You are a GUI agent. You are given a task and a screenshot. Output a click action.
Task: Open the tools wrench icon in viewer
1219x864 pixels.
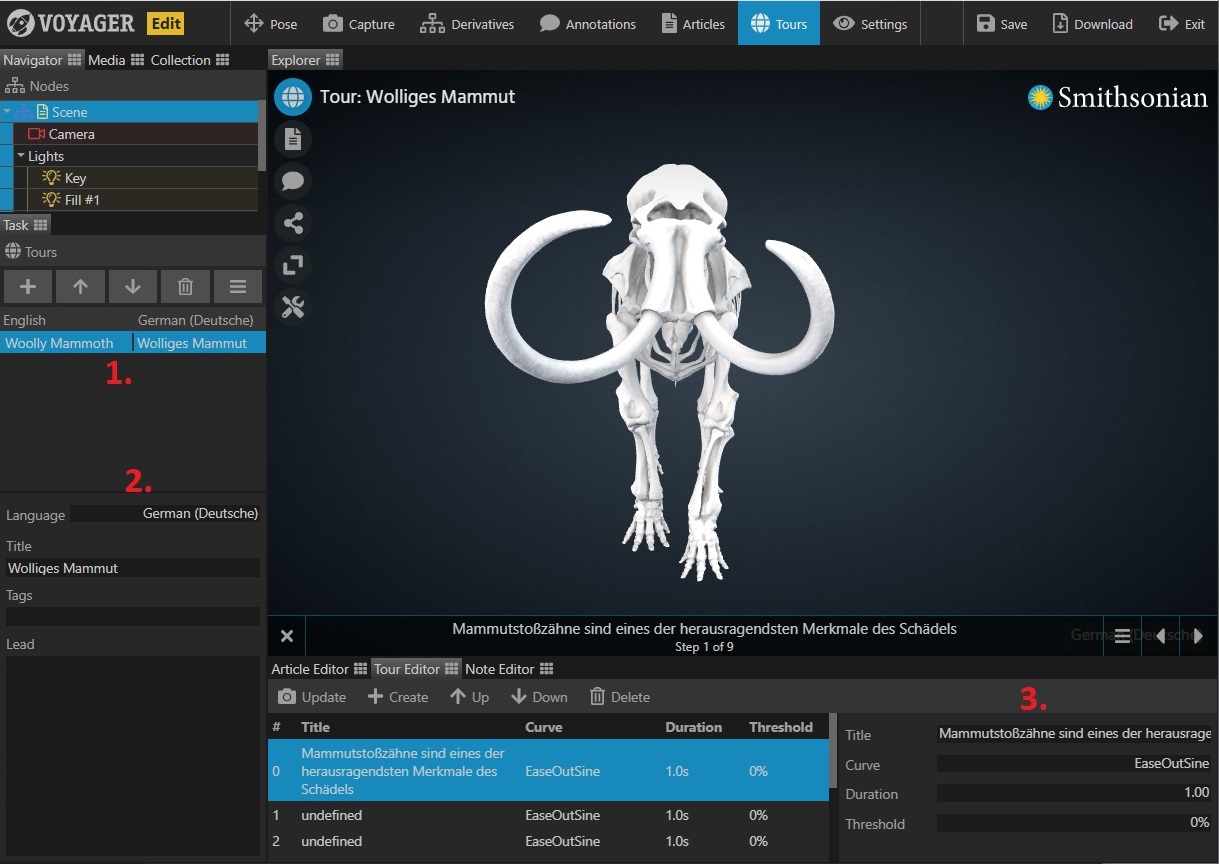pos(293,307)
